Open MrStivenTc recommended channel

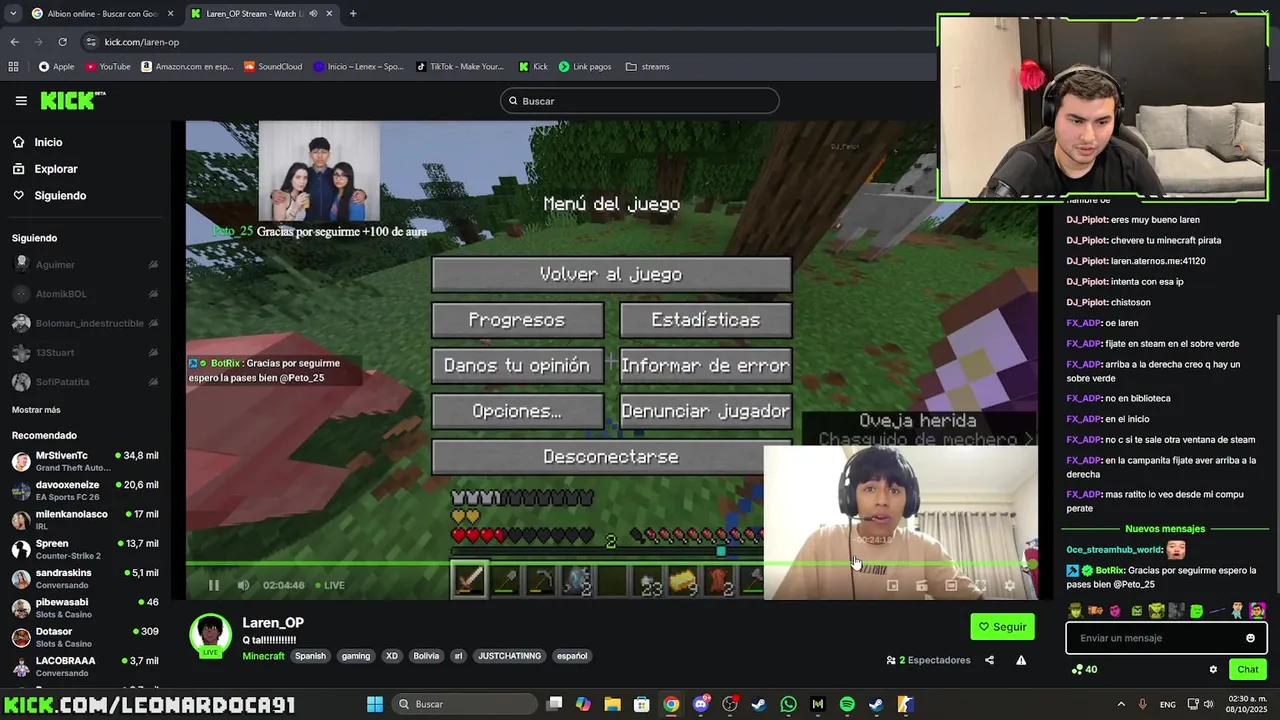pos(85,461)
